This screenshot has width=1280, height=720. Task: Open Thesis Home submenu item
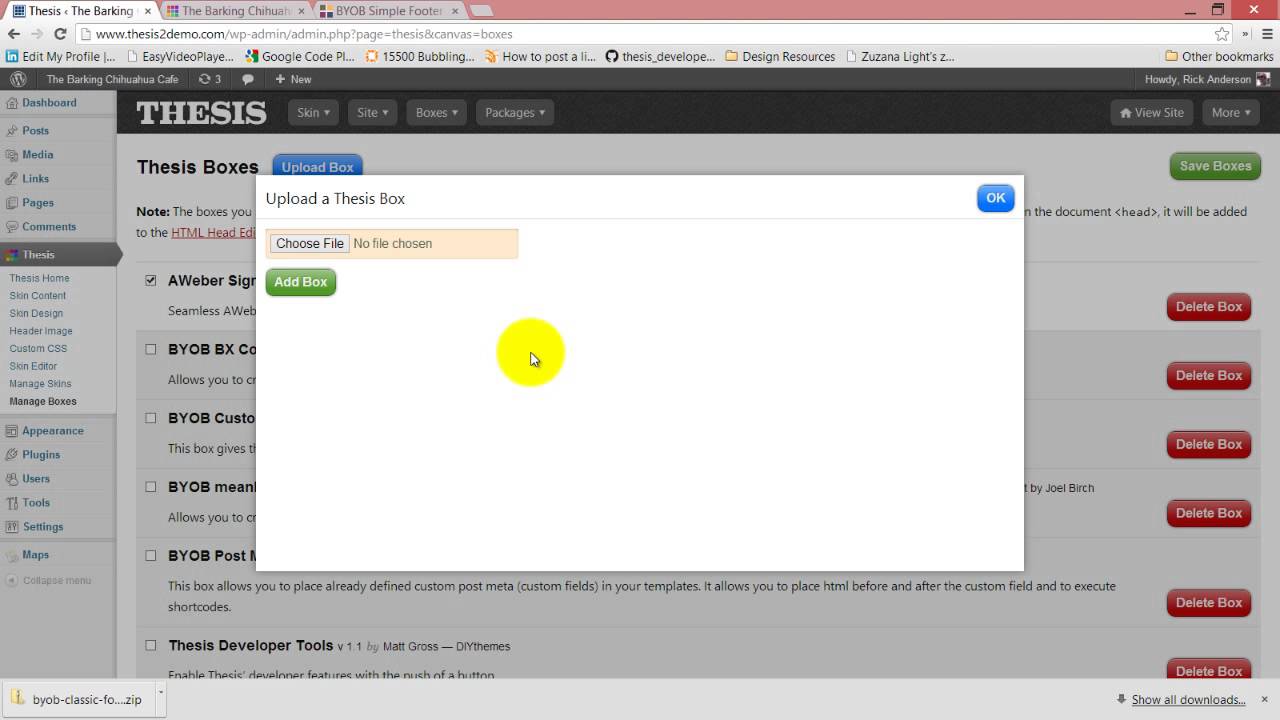click(40, 279)
